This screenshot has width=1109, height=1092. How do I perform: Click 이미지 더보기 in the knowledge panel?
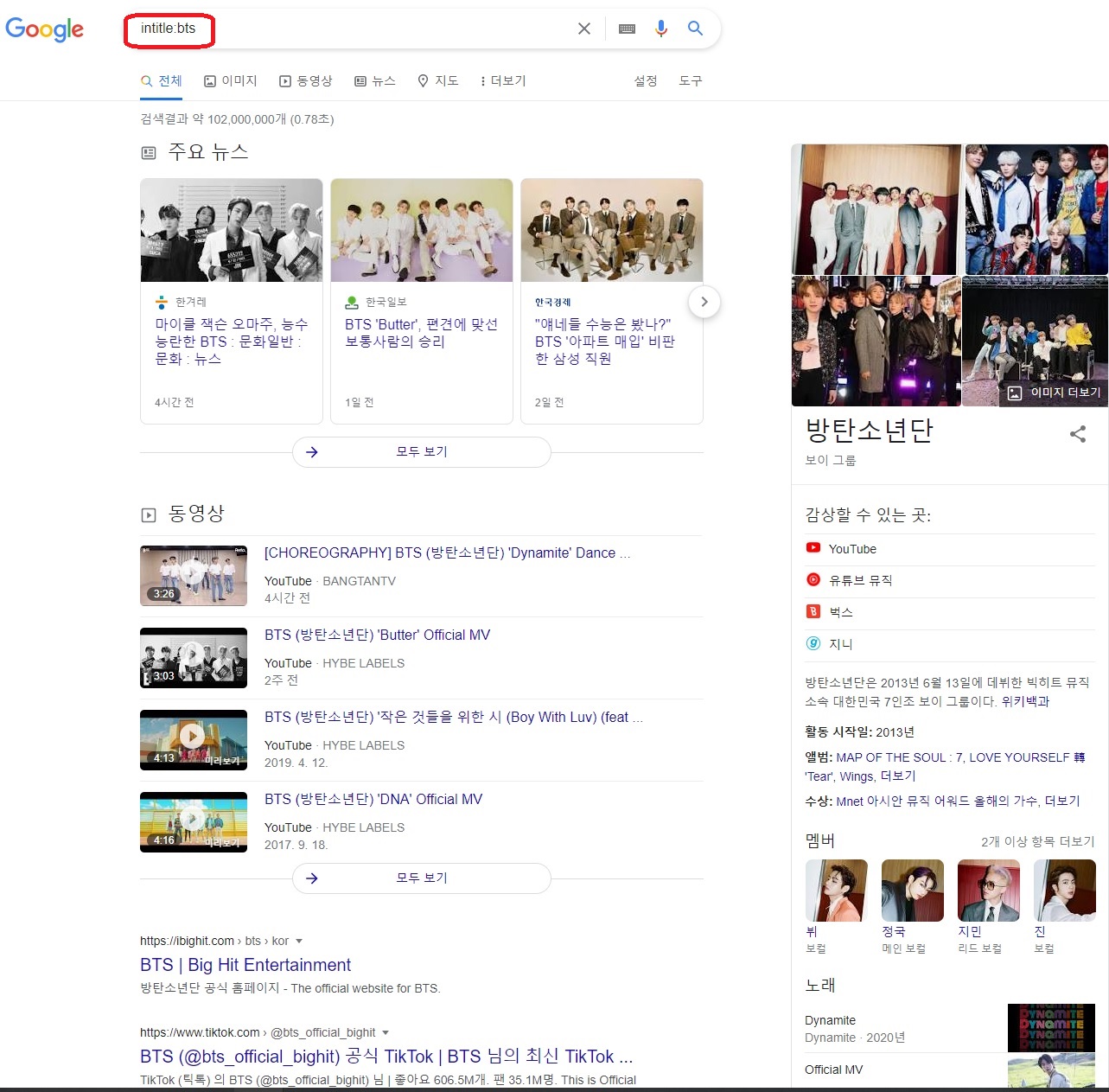pyautogui.click(x=1055, y=393)
